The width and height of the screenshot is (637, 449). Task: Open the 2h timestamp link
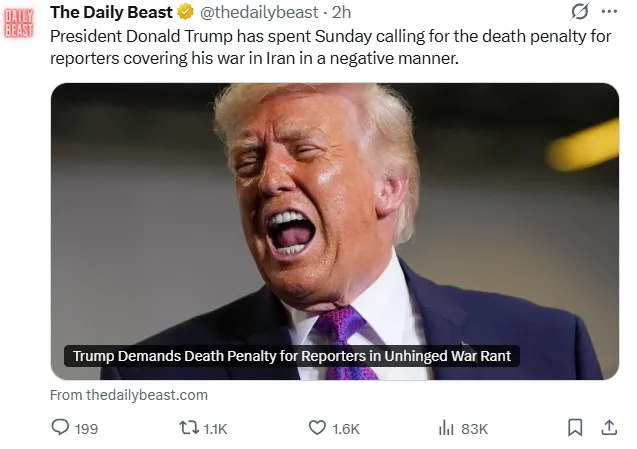click(341, 12)
